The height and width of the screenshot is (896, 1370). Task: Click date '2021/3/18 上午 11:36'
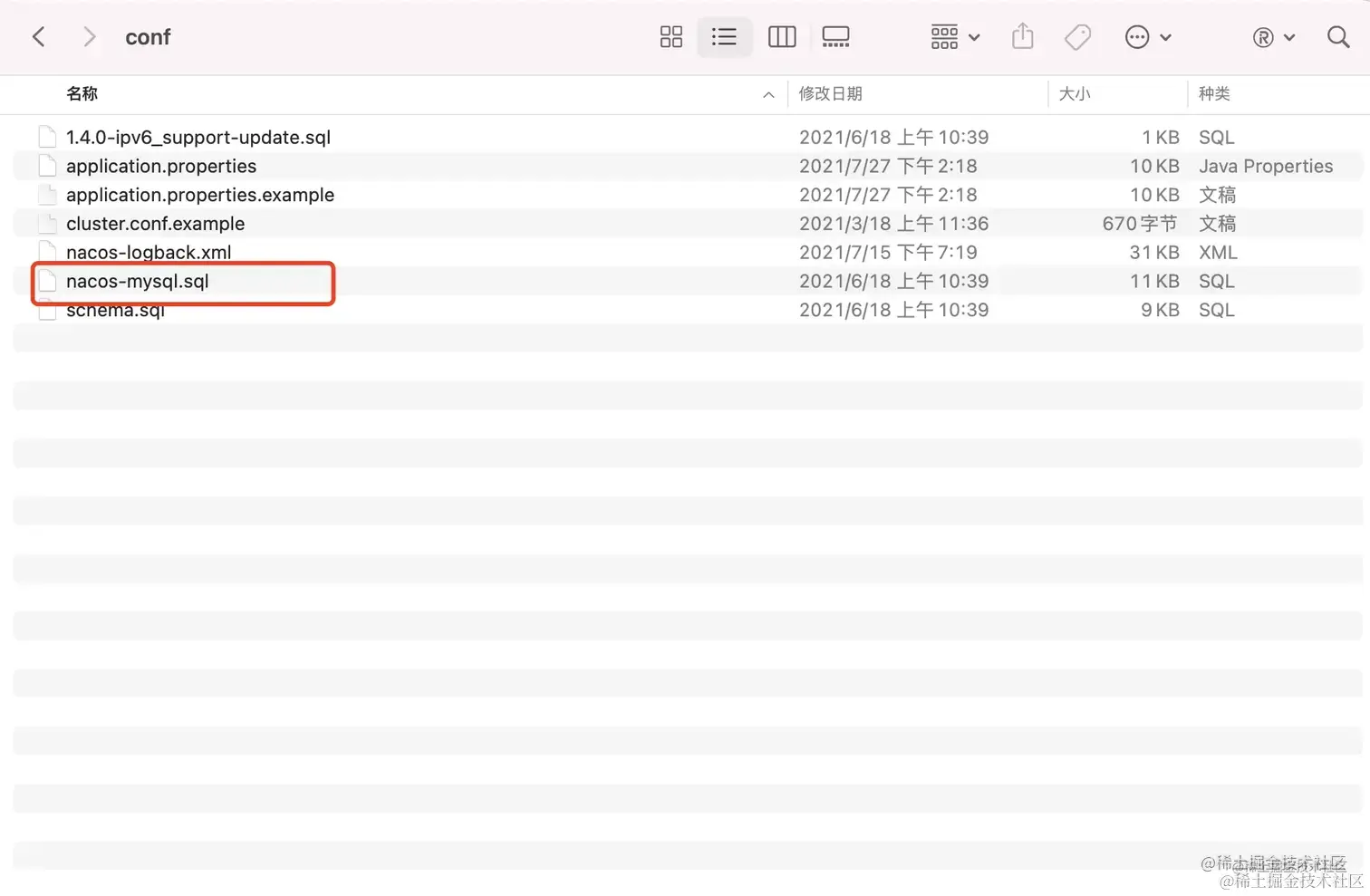coord(893,224)
